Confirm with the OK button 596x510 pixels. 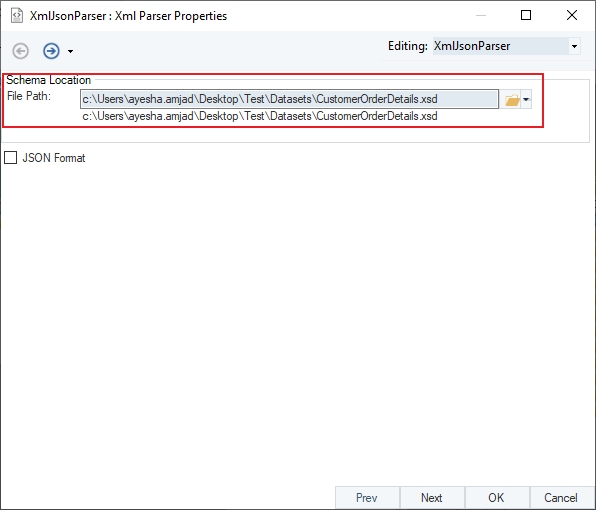click(496, 497)
